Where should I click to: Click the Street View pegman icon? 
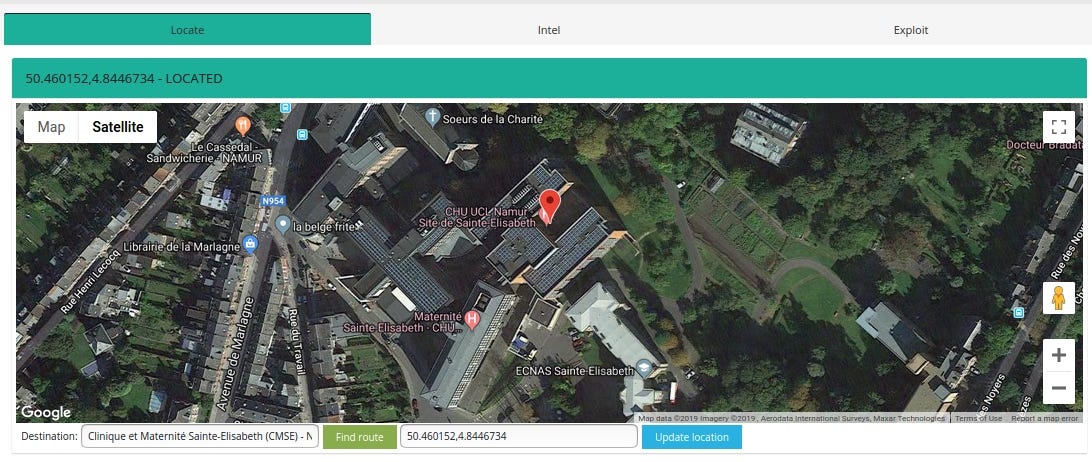click(1059, 298)
